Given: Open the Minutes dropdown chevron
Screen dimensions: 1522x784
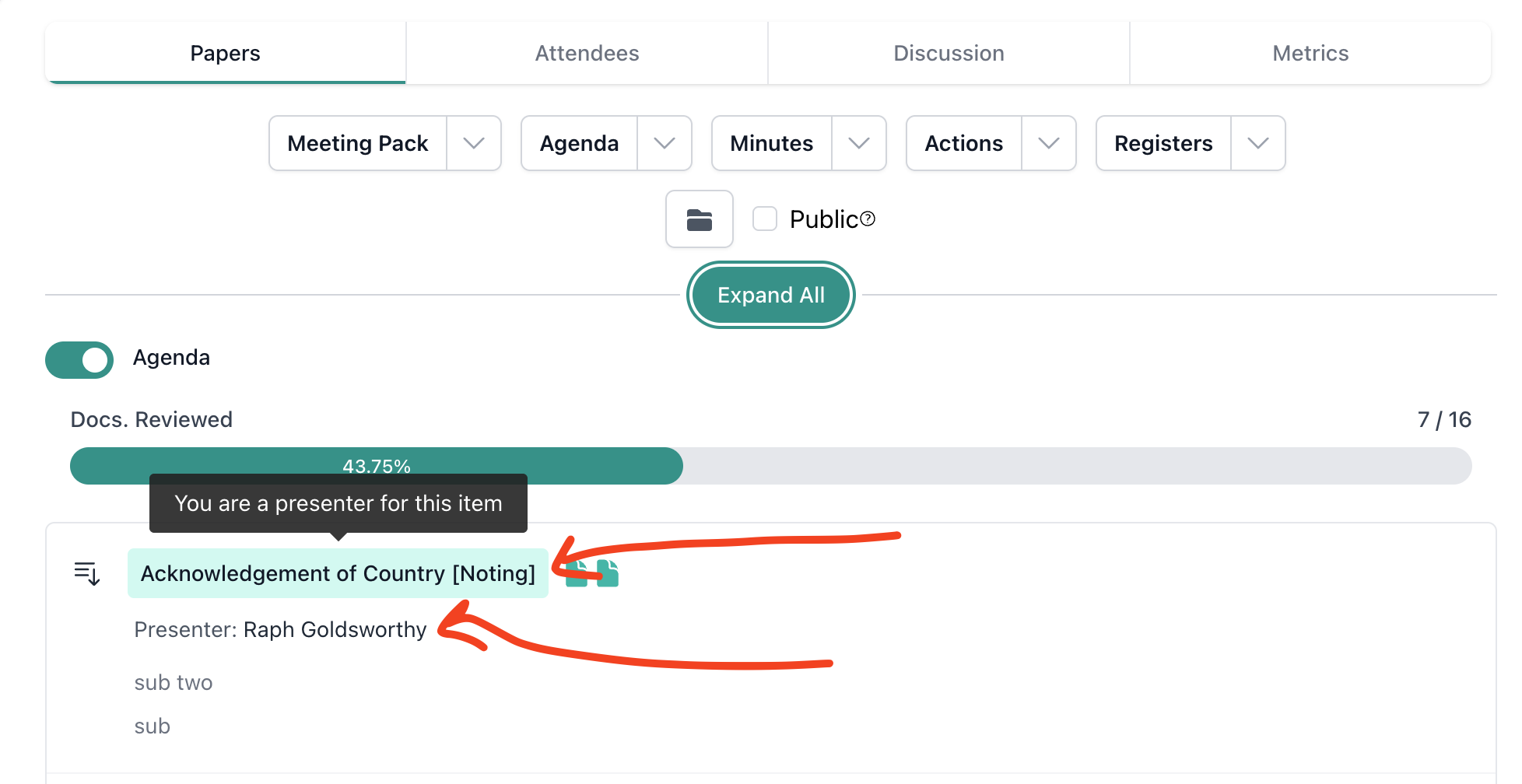Looking at the screenshot, I should [859, 143].
